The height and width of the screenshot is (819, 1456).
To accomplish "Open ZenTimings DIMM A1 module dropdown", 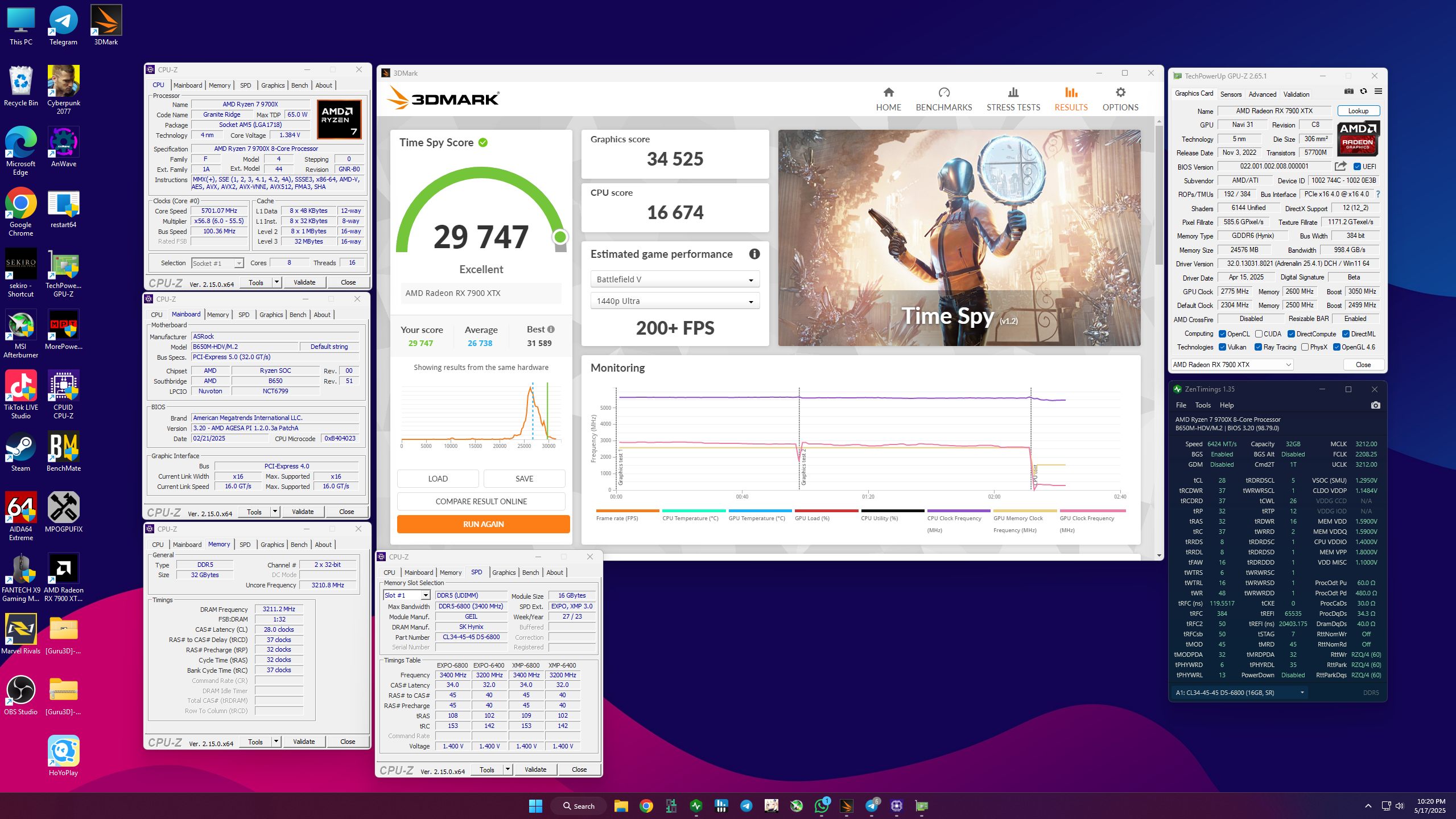I will tap(1239, 693).
